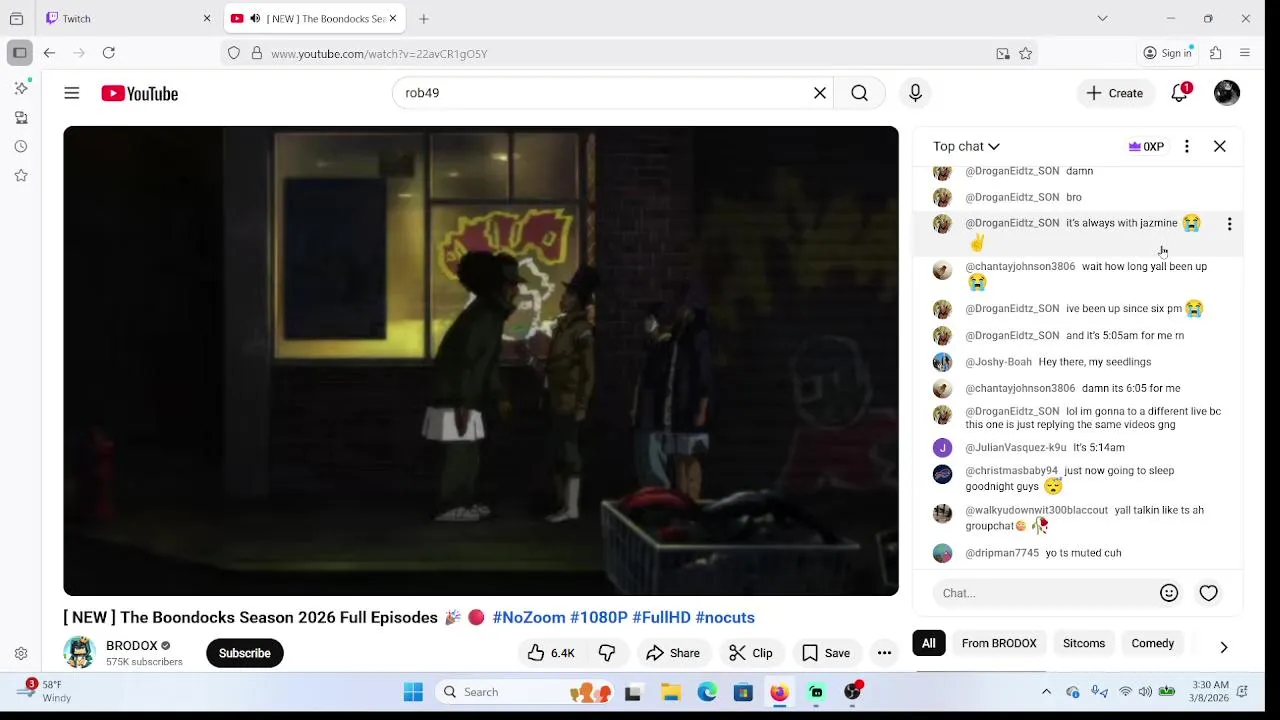Show next category chips arrow

pos(1223,646)
